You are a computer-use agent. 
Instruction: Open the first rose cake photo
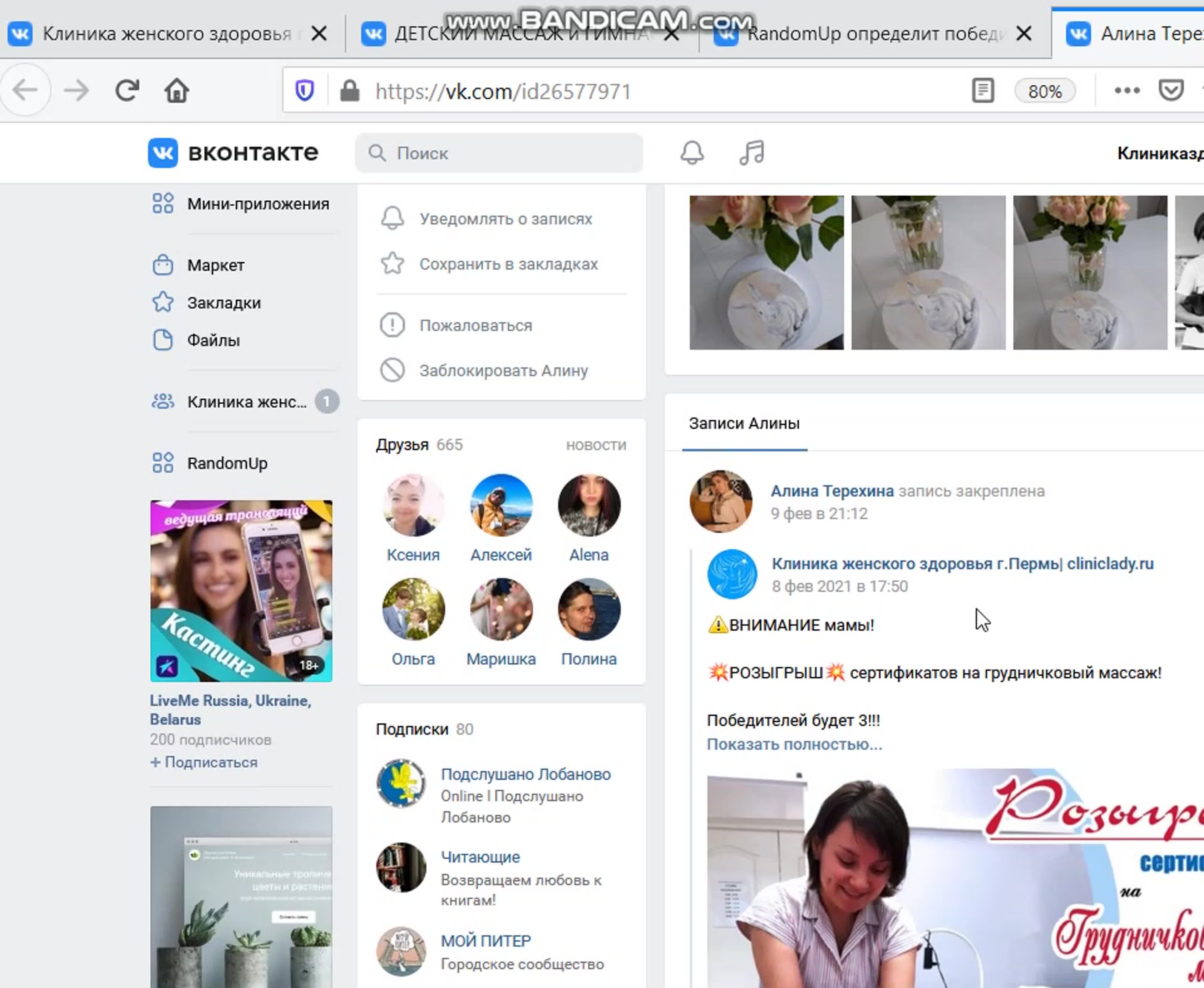click(x=766, y=272)
